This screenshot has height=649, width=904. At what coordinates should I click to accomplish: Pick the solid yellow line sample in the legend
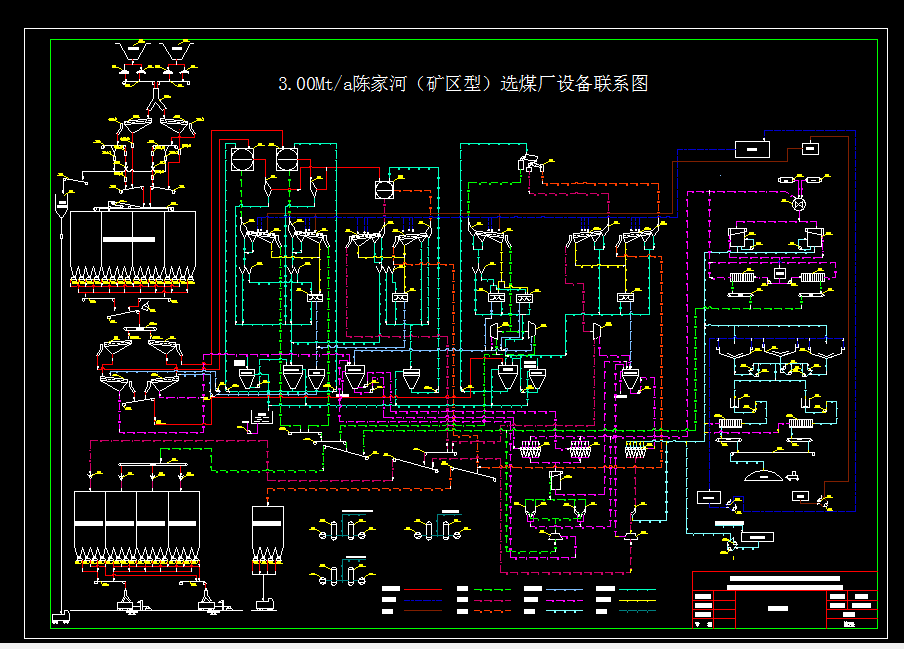coord(637,601)
